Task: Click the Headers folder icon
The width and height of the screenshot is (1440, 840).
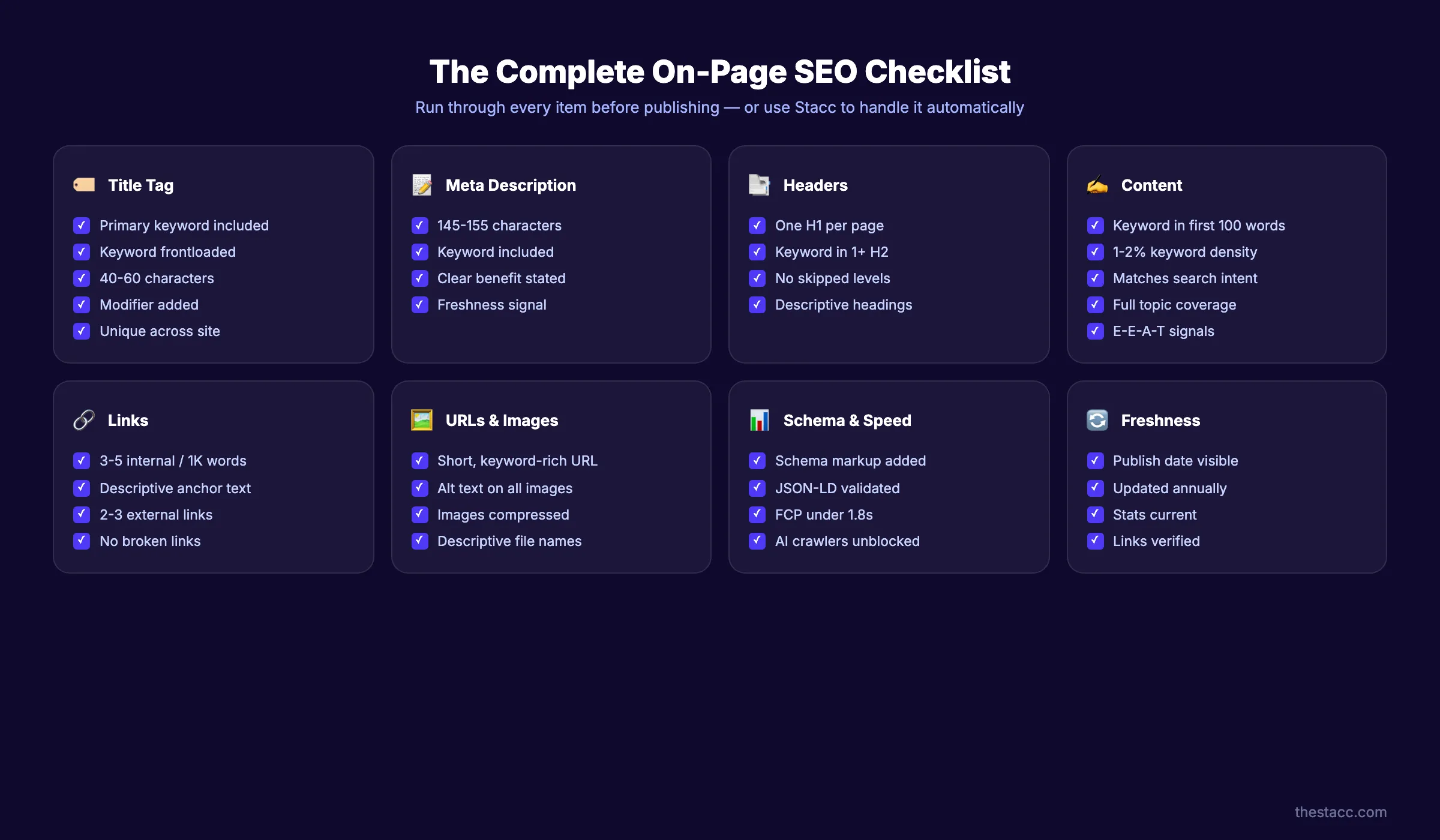Action: [x=760, y=185]
